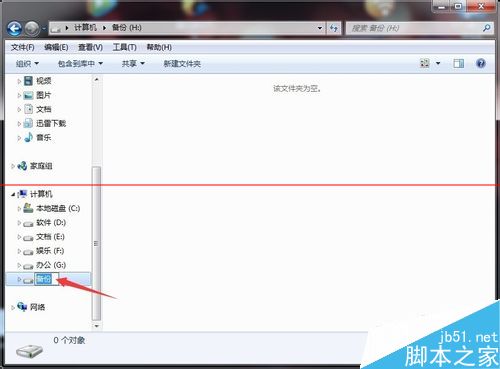This screenshot has width=500, height=369.
Task: Click 新建文件夹 button
Action: [182, 63]
